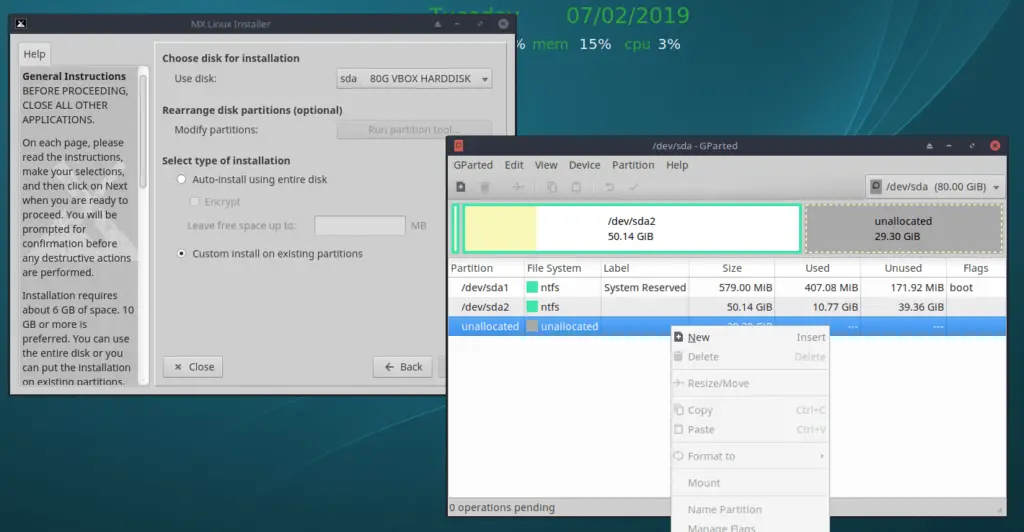Screen dimensions: 1024x532
Task: Click the Resize/Move arrow toolbar icon
Action: pyautogui.click(x=518, y=187)
